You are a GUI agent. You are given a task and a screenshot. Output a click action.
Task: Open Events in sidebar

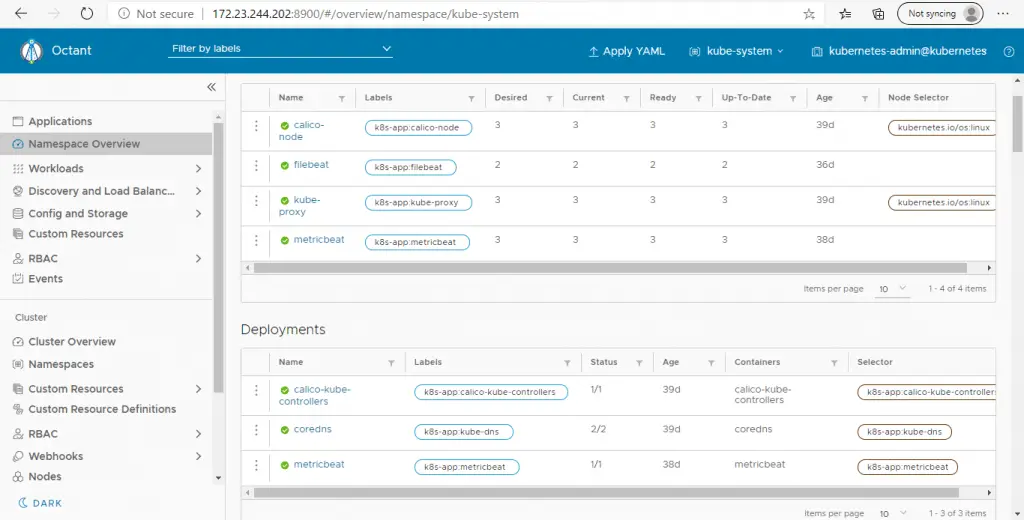click(x=45, y=279)
